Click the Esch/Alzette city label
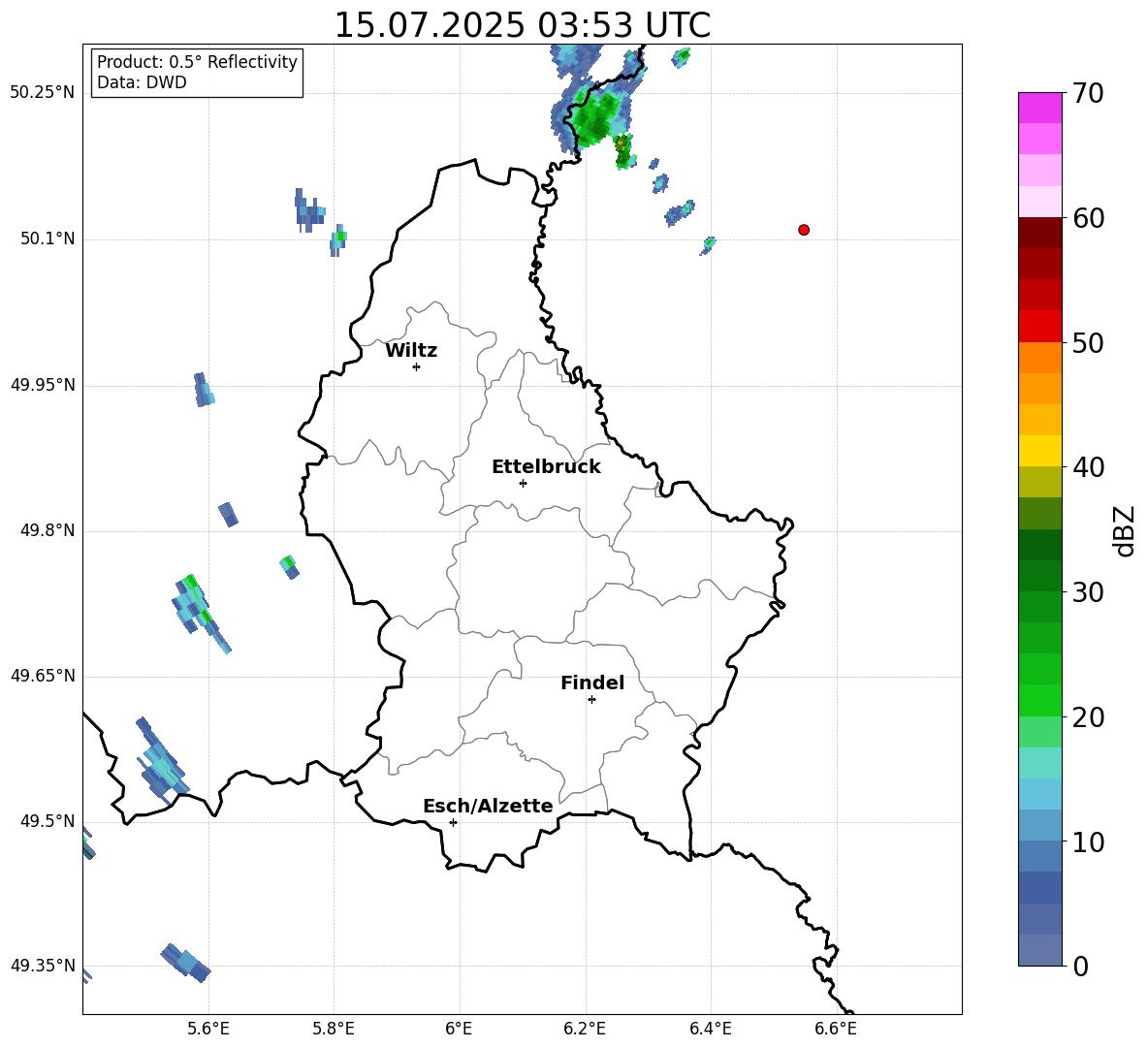The width and height of the screenshot is (1148, 1048). (488, 806)
